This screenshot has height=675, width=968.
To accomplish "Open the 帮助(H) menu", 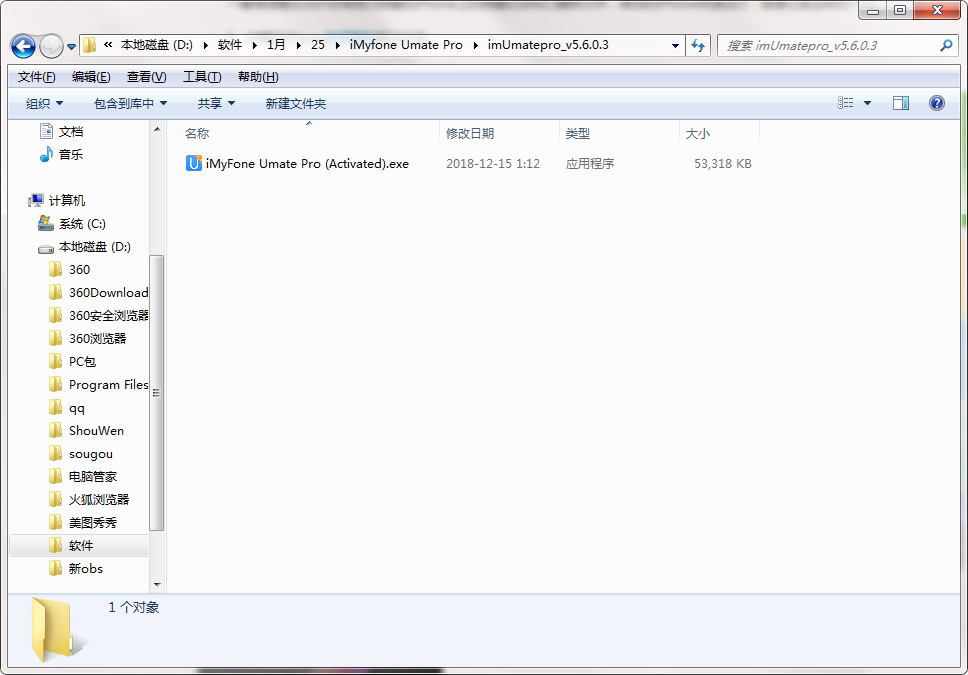I will click(x=258, y=77).
